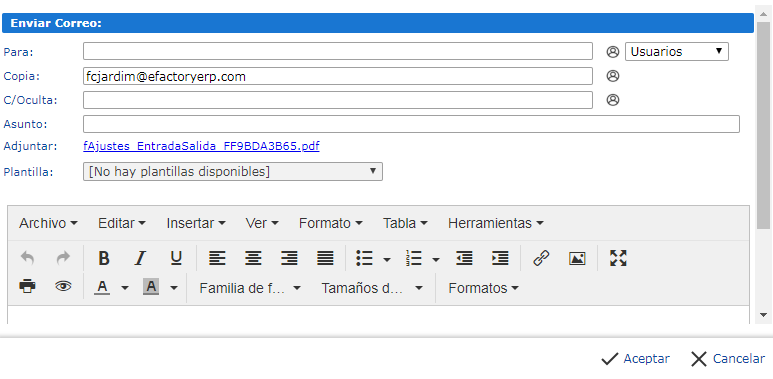Open the text color palette arrow
The height and width of the screenshot is (379, 773).
click(x=125, y=288)
